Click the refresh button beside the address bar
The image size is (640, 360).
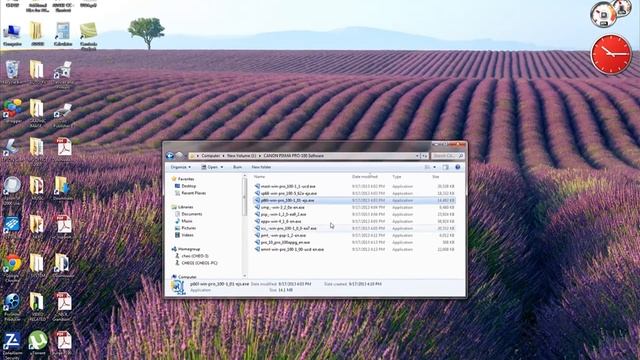(425, 156)
